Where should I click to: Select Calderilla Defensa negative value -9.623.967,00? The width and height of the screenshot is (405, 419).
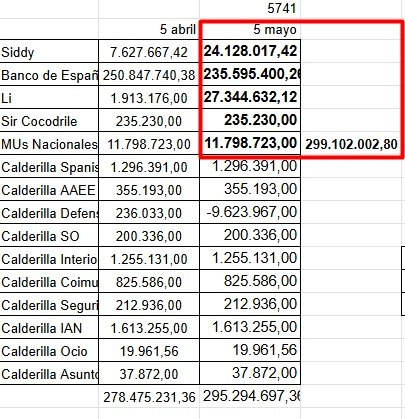point(250,212)
